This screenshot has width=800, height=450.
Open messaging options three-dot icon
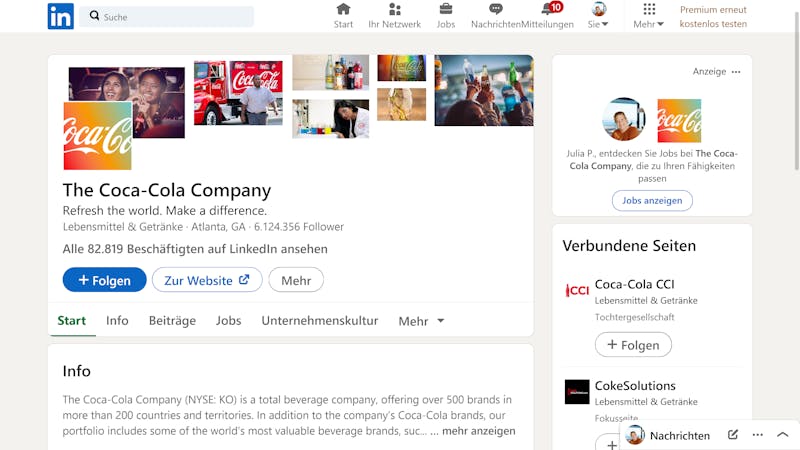pyautogui.click(x=758, y=435)
